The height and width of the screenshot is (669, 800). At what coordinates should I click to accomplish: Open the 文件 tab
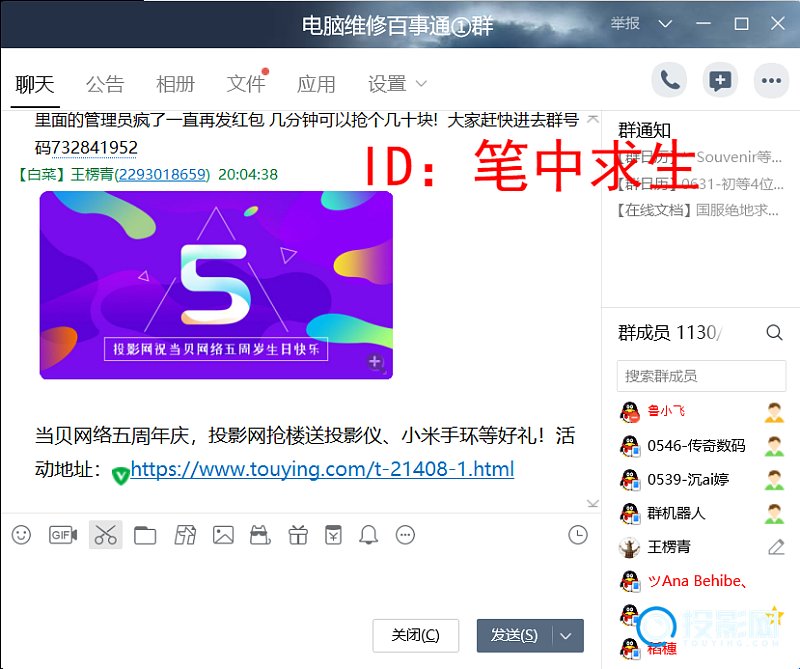pyautogui.click(x=246, y=84)
